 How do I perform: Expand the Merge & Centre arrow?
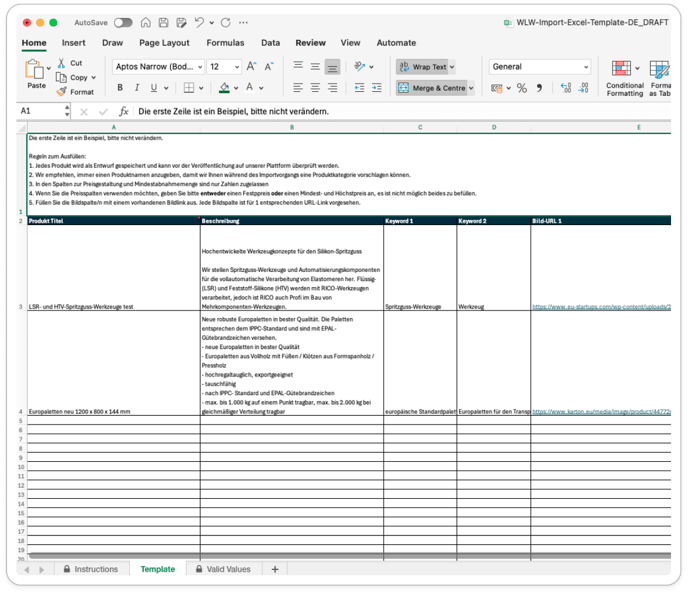(471, 88)
